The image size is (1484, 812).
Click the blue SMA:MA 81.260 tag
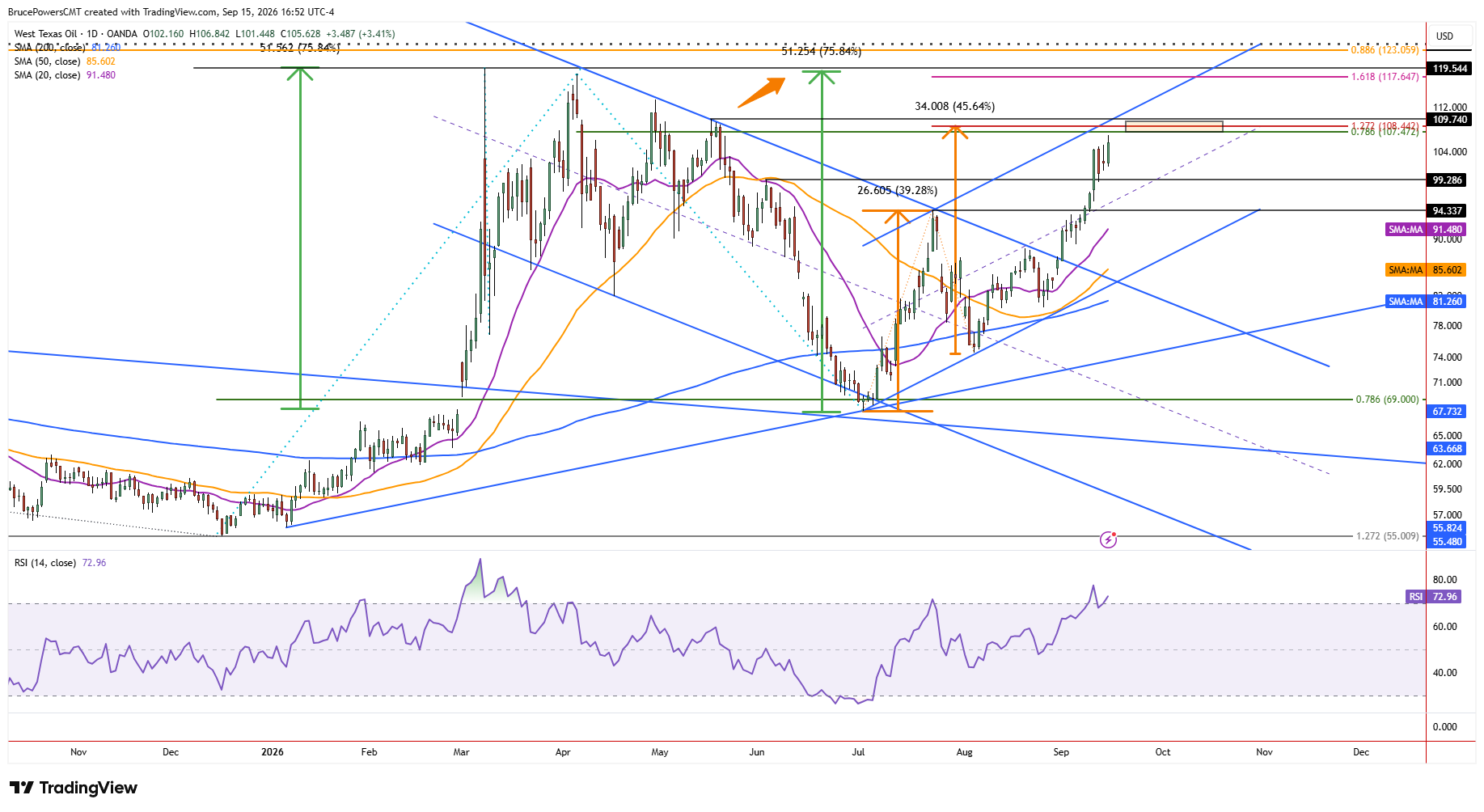coord(1425,302)
